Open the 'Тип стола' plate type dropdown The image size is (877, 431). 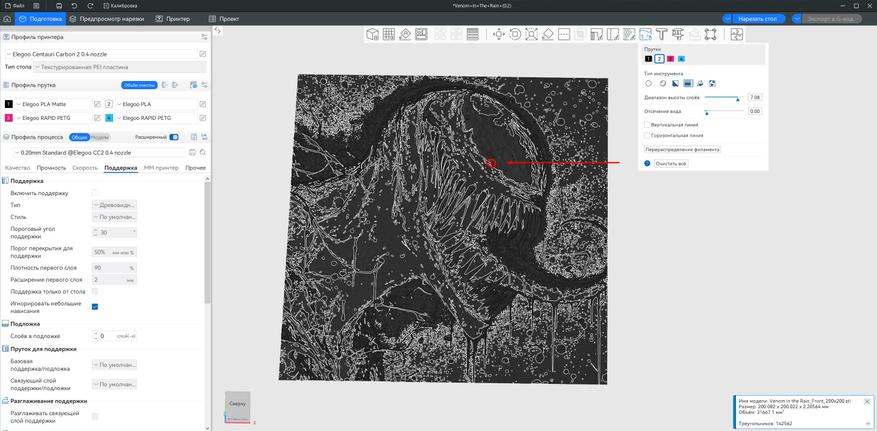click(x=120, y=67)
